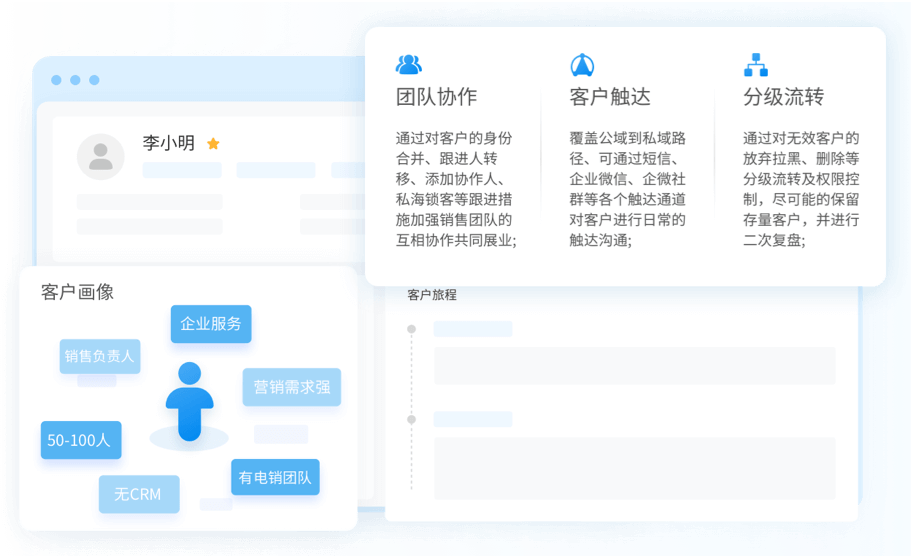
Task: Open the 分级流转 heading
Action: (x=783, y=97)
